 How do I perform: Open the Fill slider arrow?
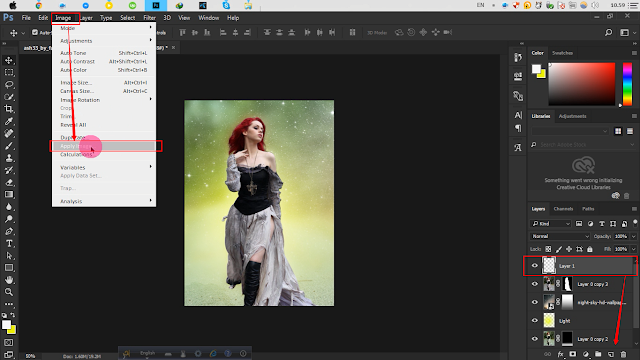[633, 249]
